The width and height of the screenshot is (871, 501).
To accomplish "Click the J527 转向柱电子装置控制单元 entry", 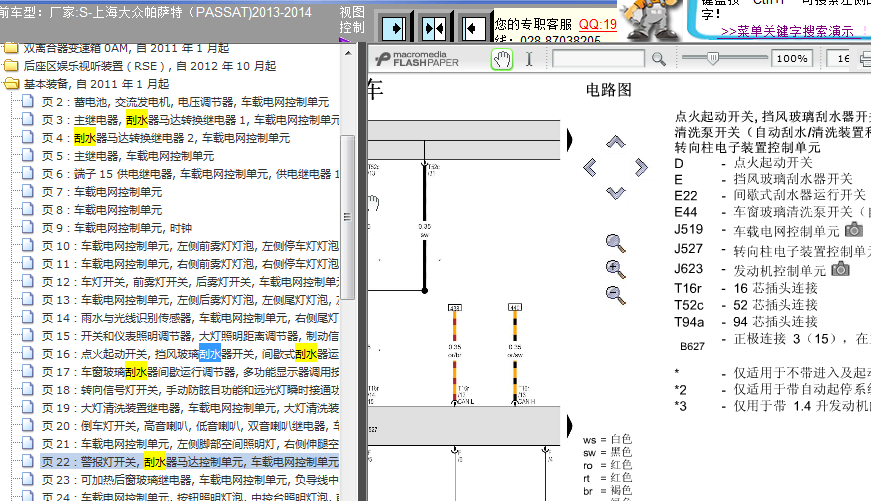I will point(772,250).
